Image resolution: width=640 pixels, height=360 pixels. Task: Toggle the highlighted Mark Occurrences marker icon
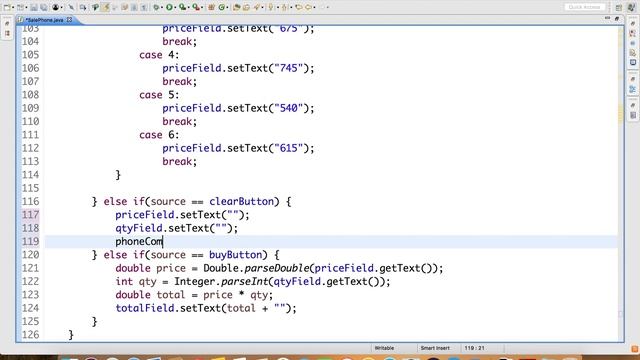click(x=106, y=7)
